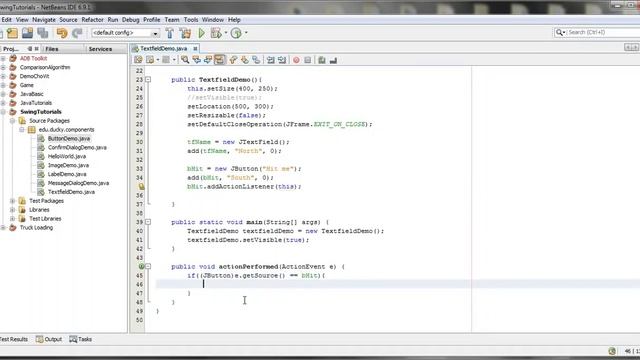Image resolution: width=640 pixels, height=360 pixels.
Task: Jump to Next Bookmark in editor toolbar
Action: click(244, 60)
